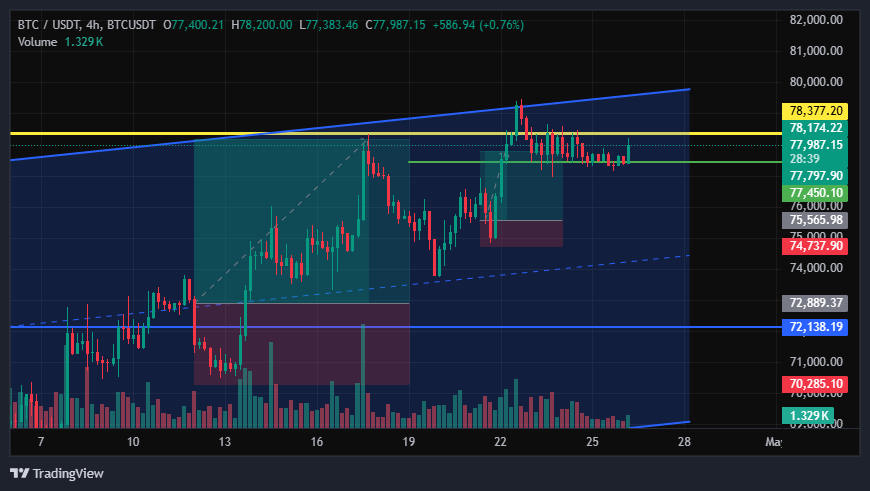The height and width of the screenshot is (491, 870).
Task: Click the latest green candle
Action: [629, 151]
